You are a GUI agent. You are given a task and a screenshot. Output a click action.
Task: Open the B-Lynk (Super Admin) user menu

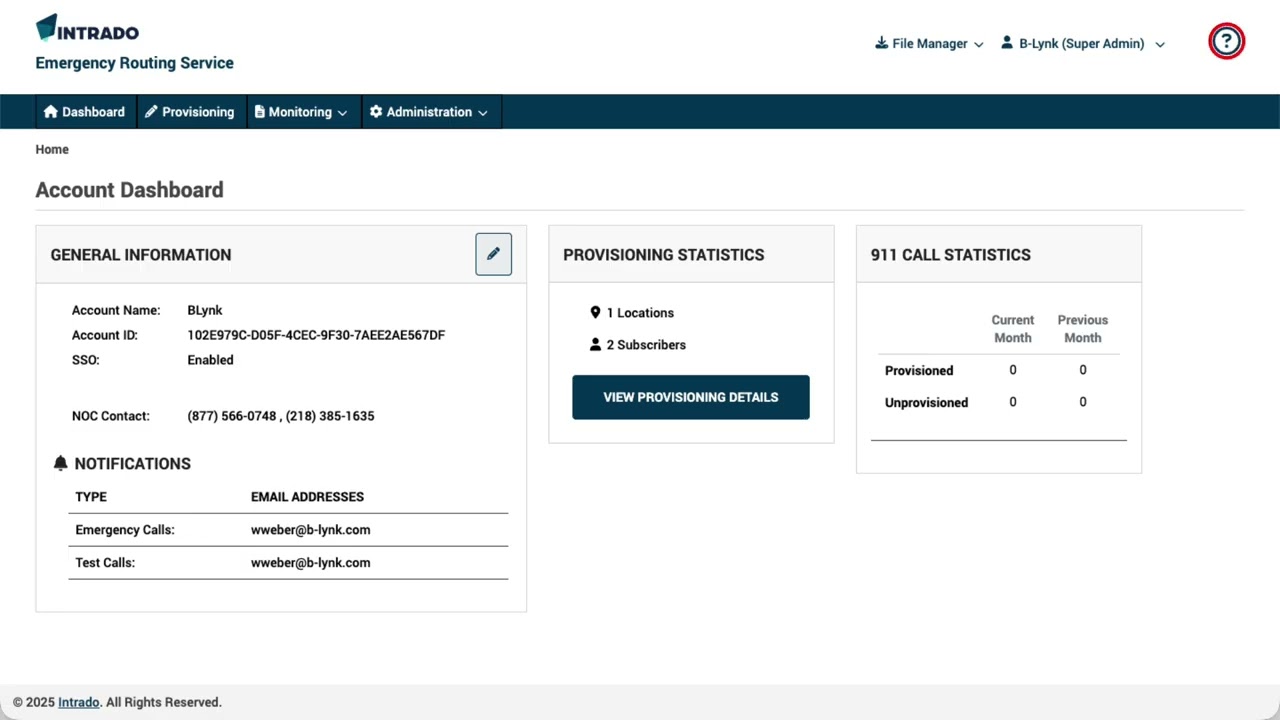[x=1083, y=43]
